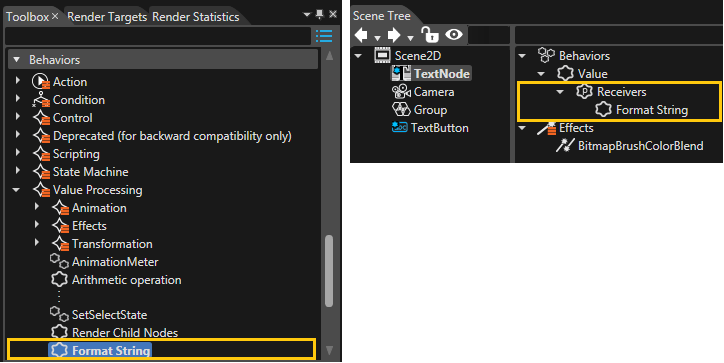This screenshot has height=363, width=724.
Task: Click the Toolbox vertical scrollbar thumb
Action: coord(329,271)
